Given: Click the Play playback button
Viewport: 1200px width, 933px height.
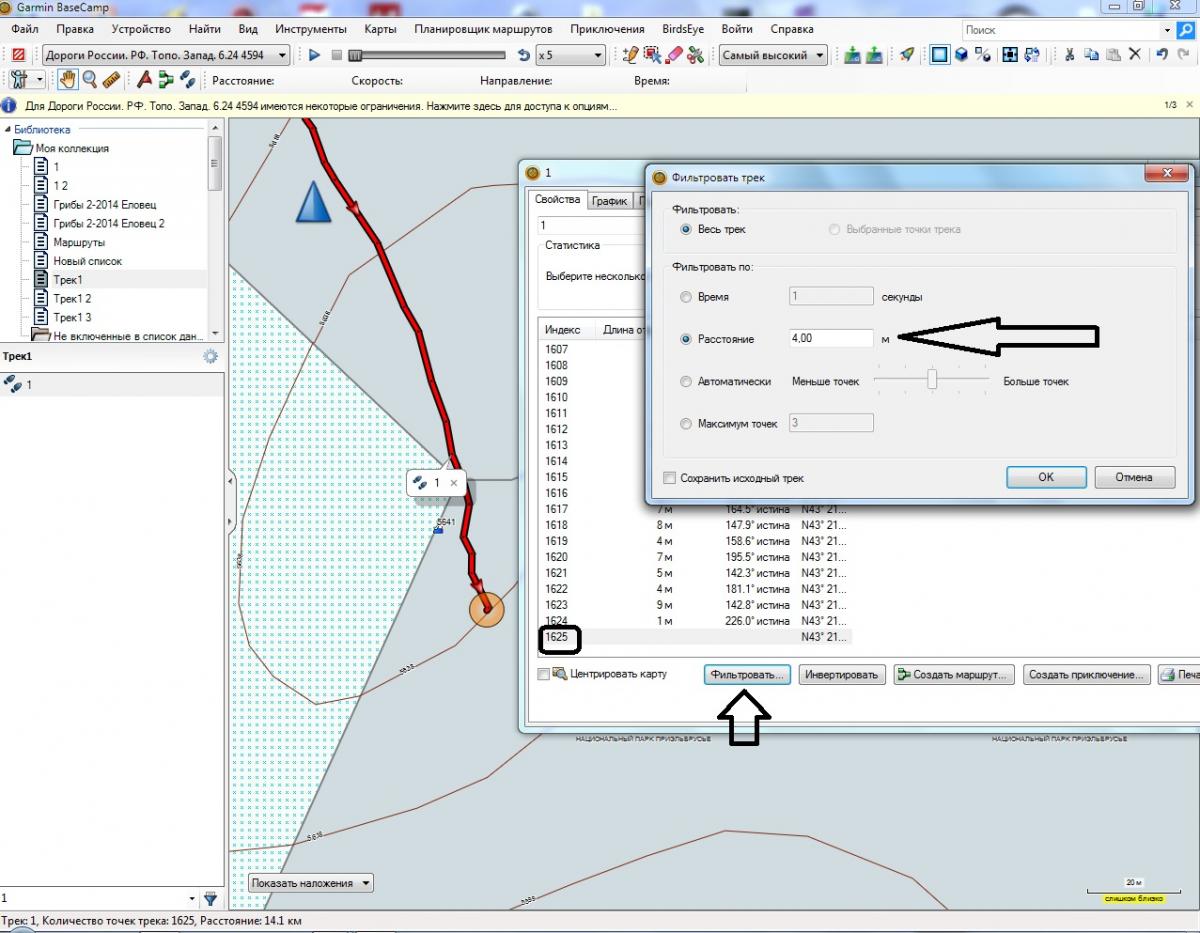Looking at the screenshot, I should pos(314,55).
